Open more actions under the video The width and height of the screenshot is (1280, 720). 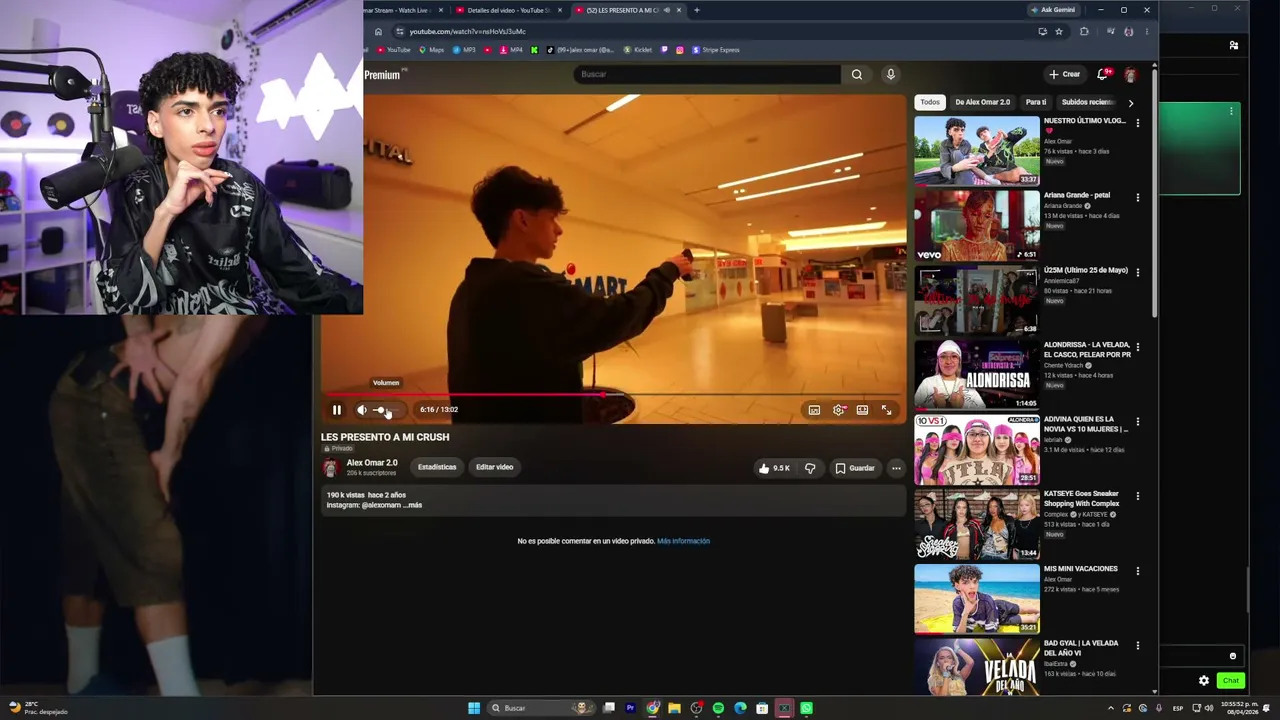896,468
